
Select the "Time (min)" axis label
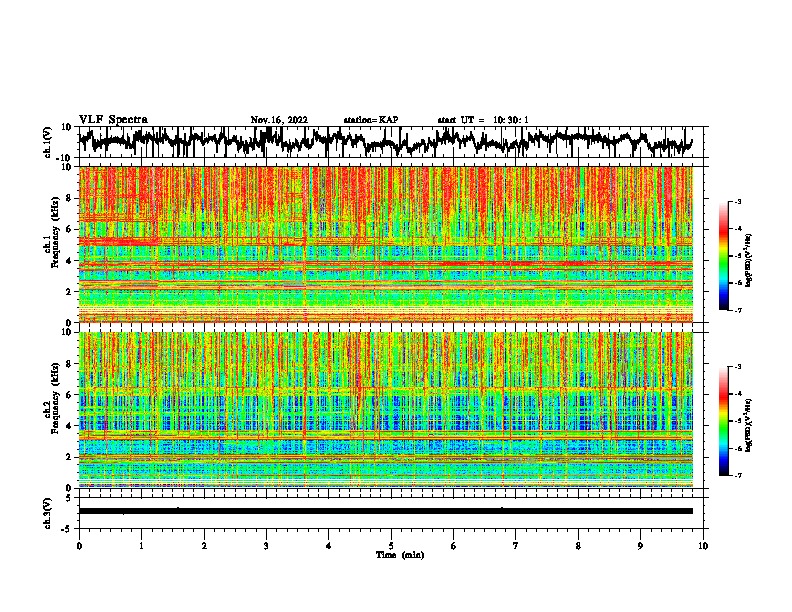coord(400,555)
